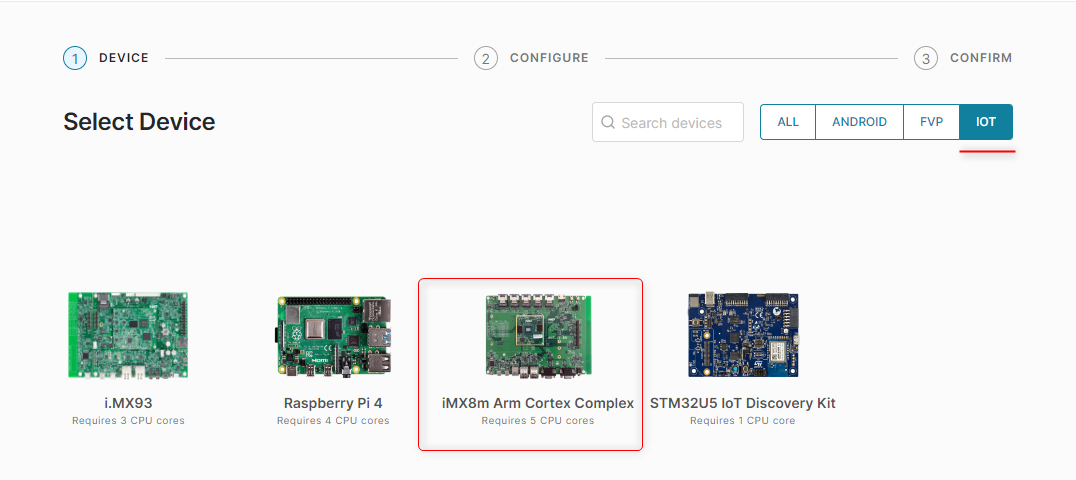Click the 'Requires 5 CPU cores' text
This screenshot has height=480, width=1076.
(538, 420)
